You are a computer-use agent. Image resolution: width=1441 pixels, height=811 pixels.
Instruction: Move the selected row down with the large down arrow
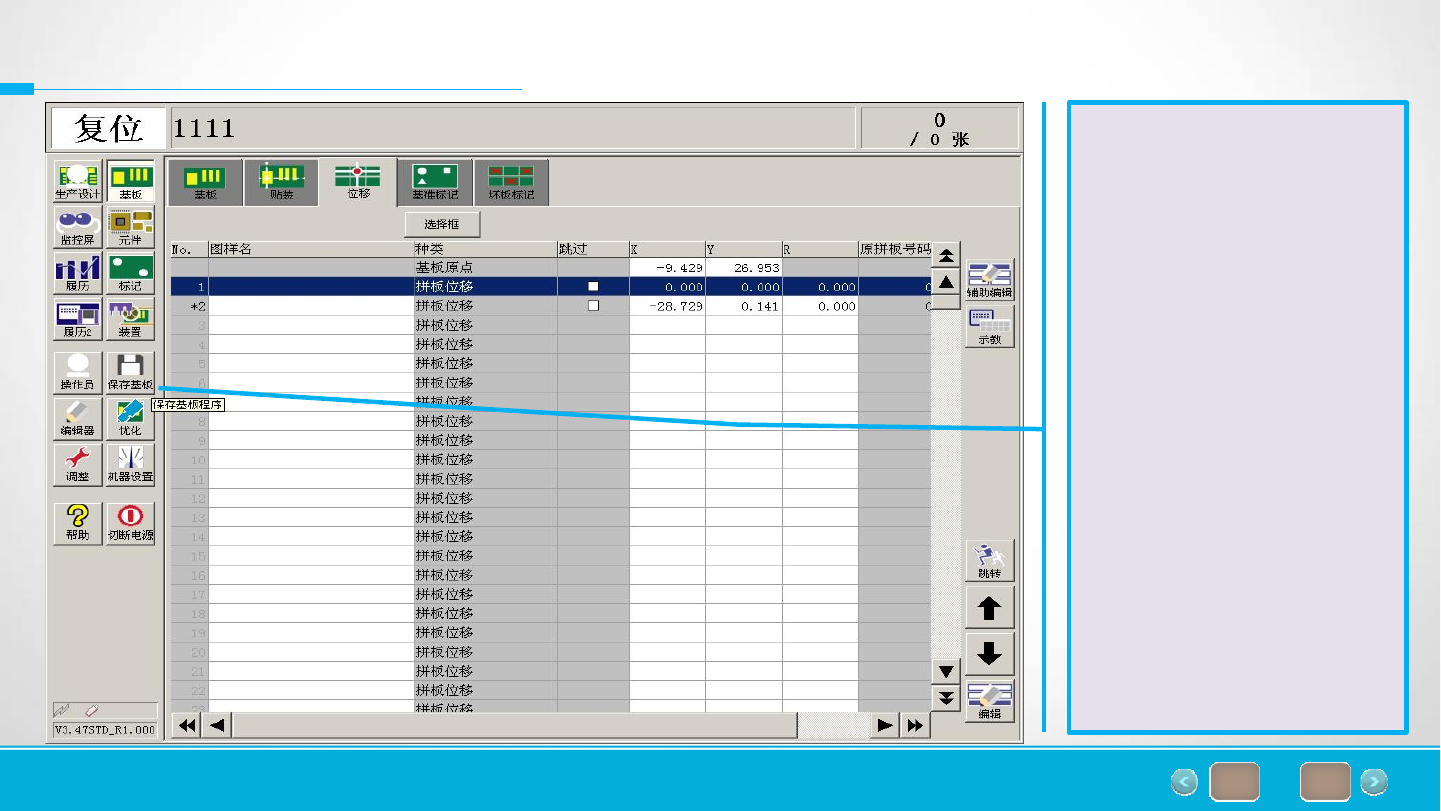pos(990,654)
